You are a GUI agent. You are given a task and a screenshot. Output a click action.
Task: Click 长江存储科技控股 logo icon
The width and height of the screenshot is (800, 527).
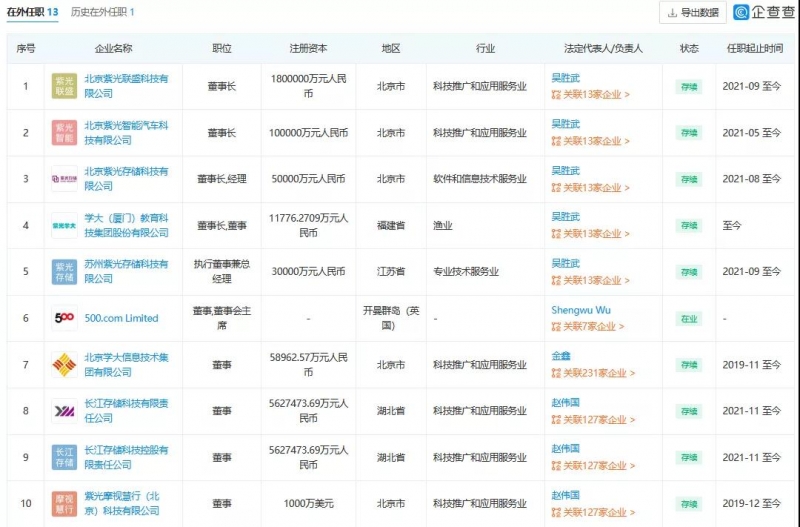(64, 457)
